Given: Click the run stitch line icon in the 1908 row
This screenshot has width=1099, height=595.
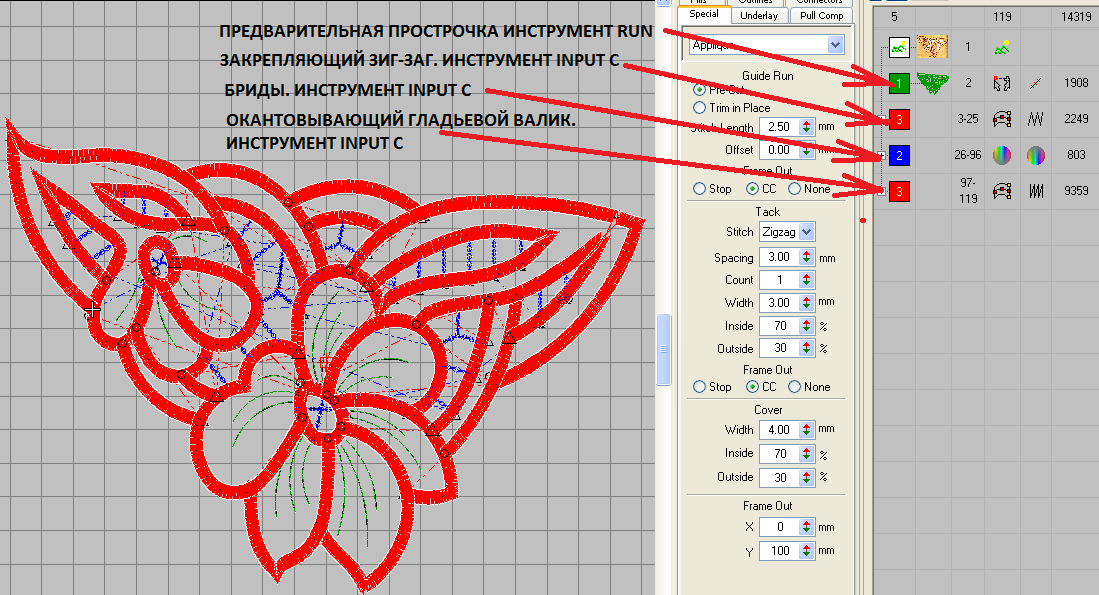Looking at the screenshot, I should pos(1036,83).
